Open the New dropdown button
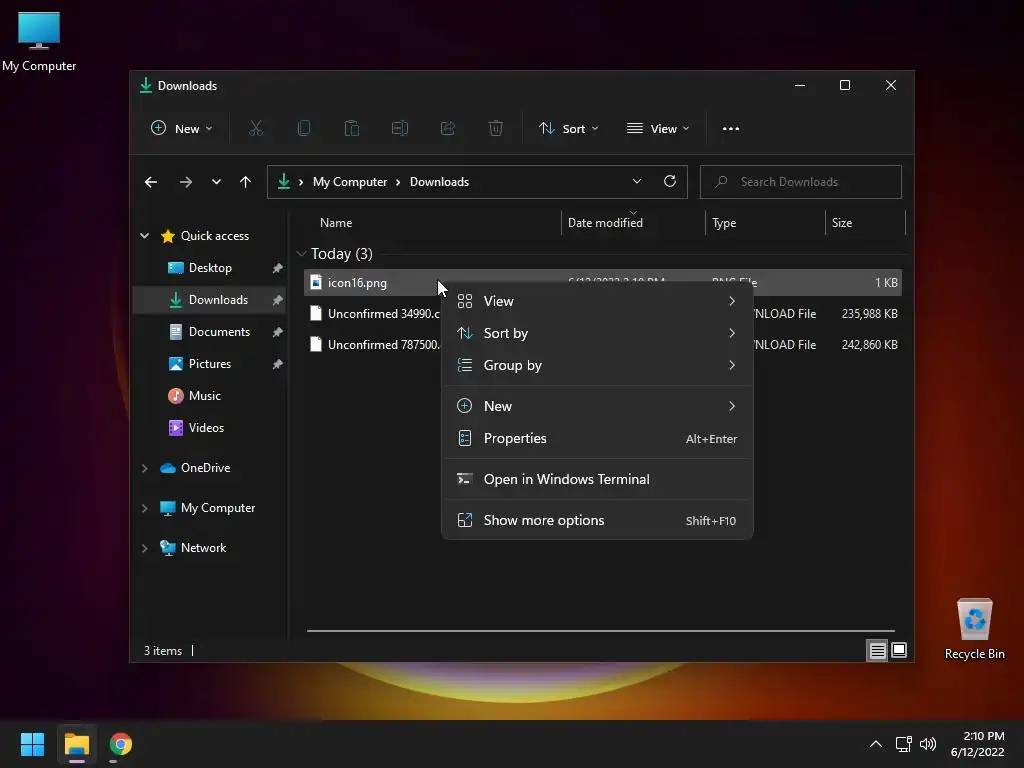Screen dimensions: 1024x768 (x=182, y=129)
